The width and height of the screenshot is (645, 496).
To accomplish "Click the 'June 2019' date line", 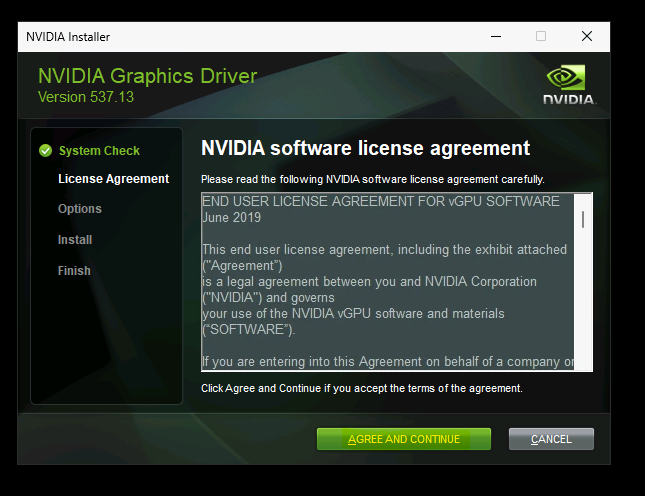I will point(231,218).
